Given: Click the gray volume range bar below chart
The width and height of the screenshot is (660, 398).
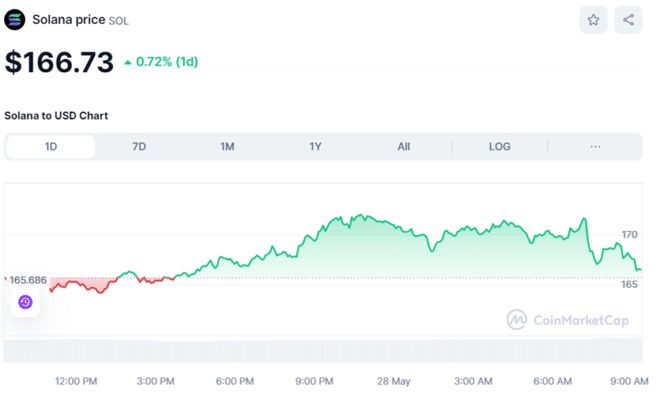Looking at the screenshot, I should tap(323, 349).
